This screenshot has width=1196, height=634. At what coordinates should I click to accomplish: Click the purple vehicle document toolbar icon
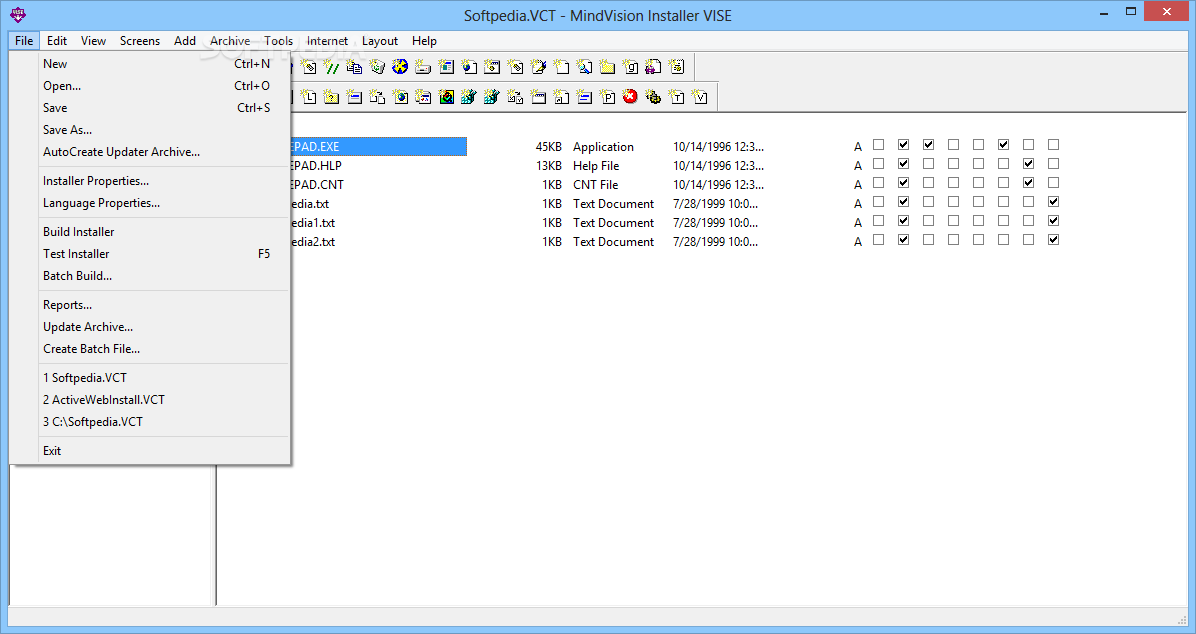[x=653, y=67]
